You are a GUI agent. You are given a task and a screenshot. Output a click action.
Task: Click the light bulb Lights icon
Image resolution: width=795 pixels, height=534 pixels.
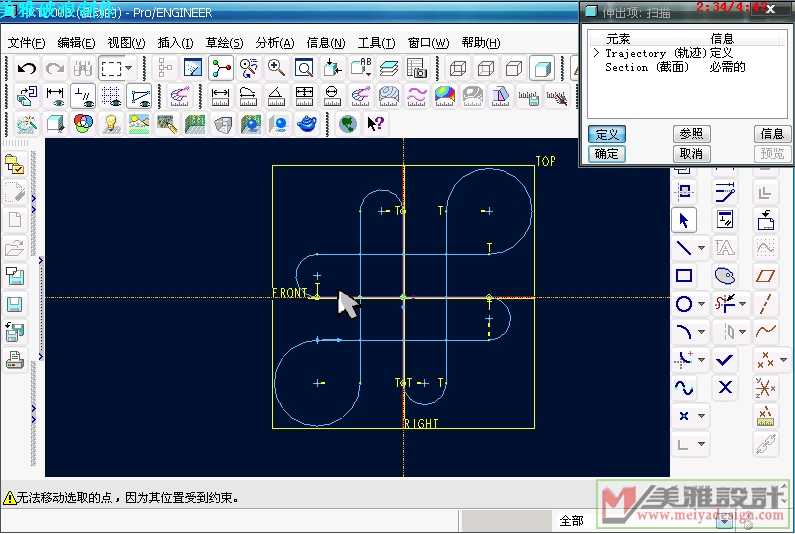pos(111,123)
